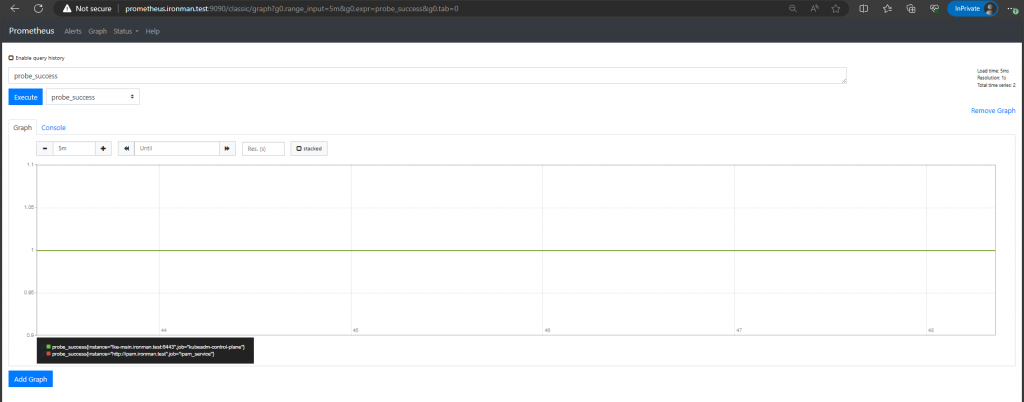Click the InPrivate profile button

click(x=972, y=8)
